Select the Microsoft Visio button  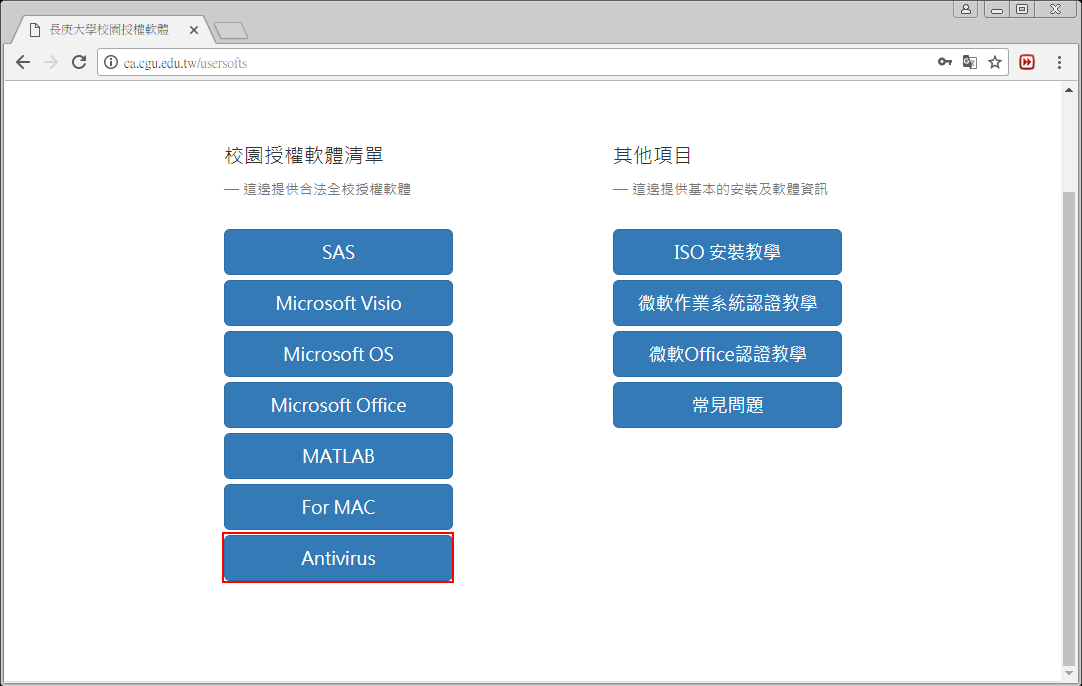pyautogui.click(x=338, y=303)
